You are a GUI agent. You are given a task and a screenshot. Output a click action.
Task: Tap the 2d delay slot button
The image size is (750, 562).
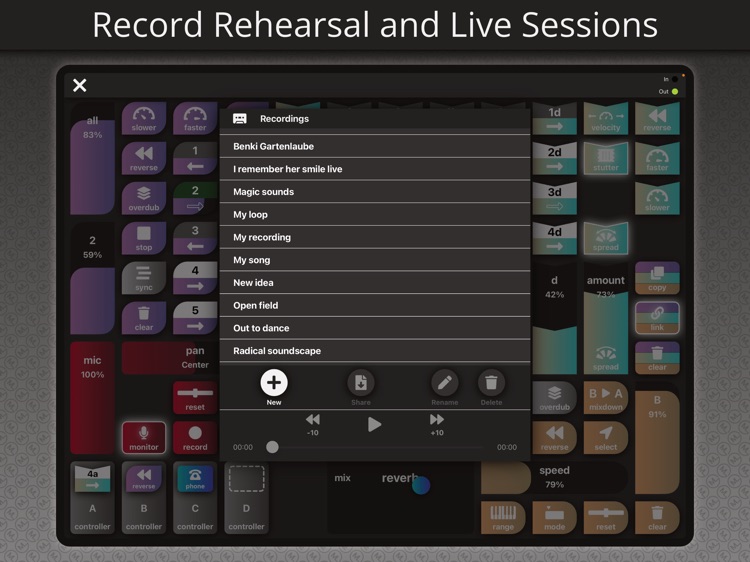(554, 158)
